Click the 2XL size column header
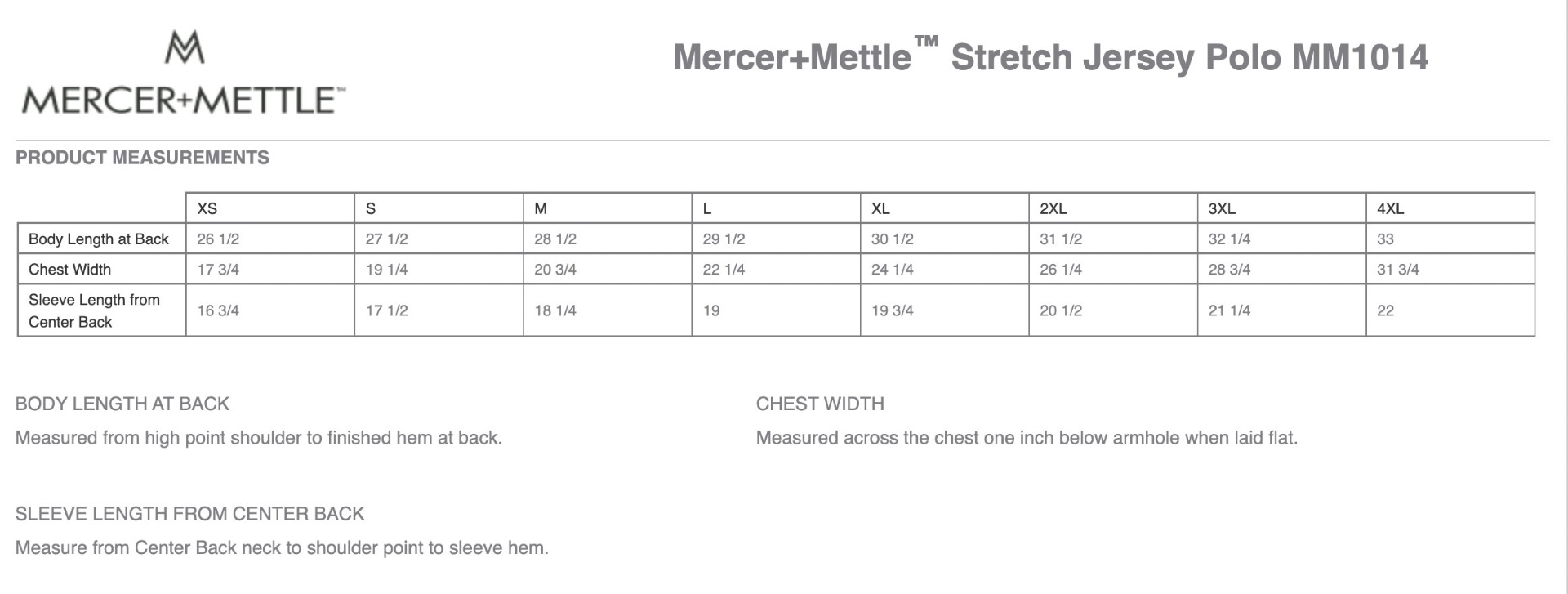The width and height of the screenshot is (1568, 594). [x=1053, y=208]
